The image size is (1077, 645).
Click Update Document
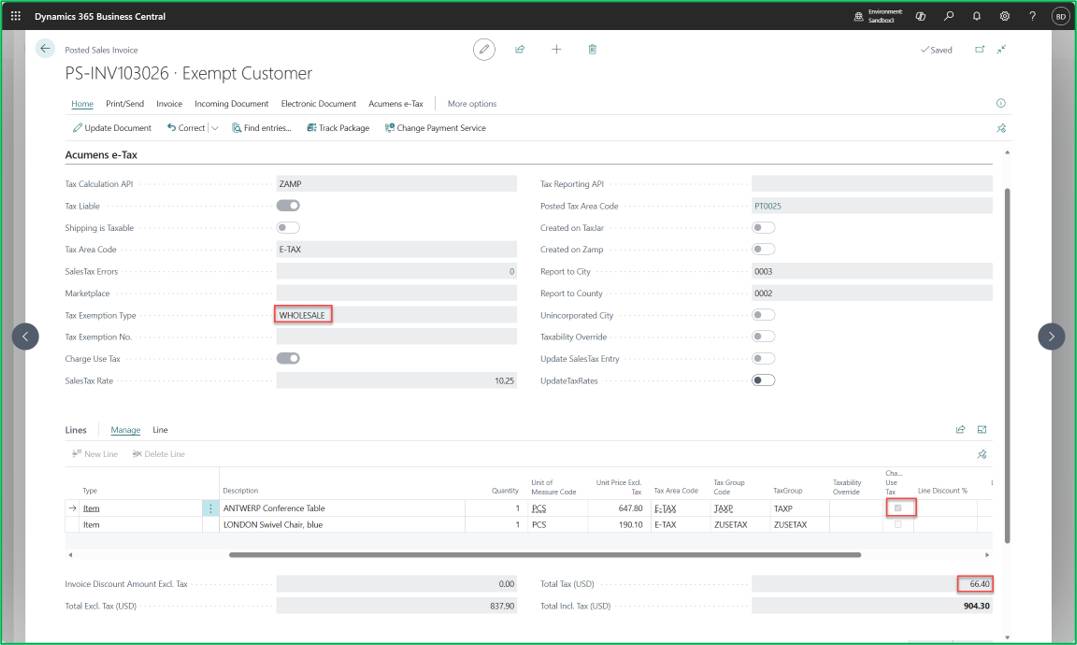[x=112, y=128]
